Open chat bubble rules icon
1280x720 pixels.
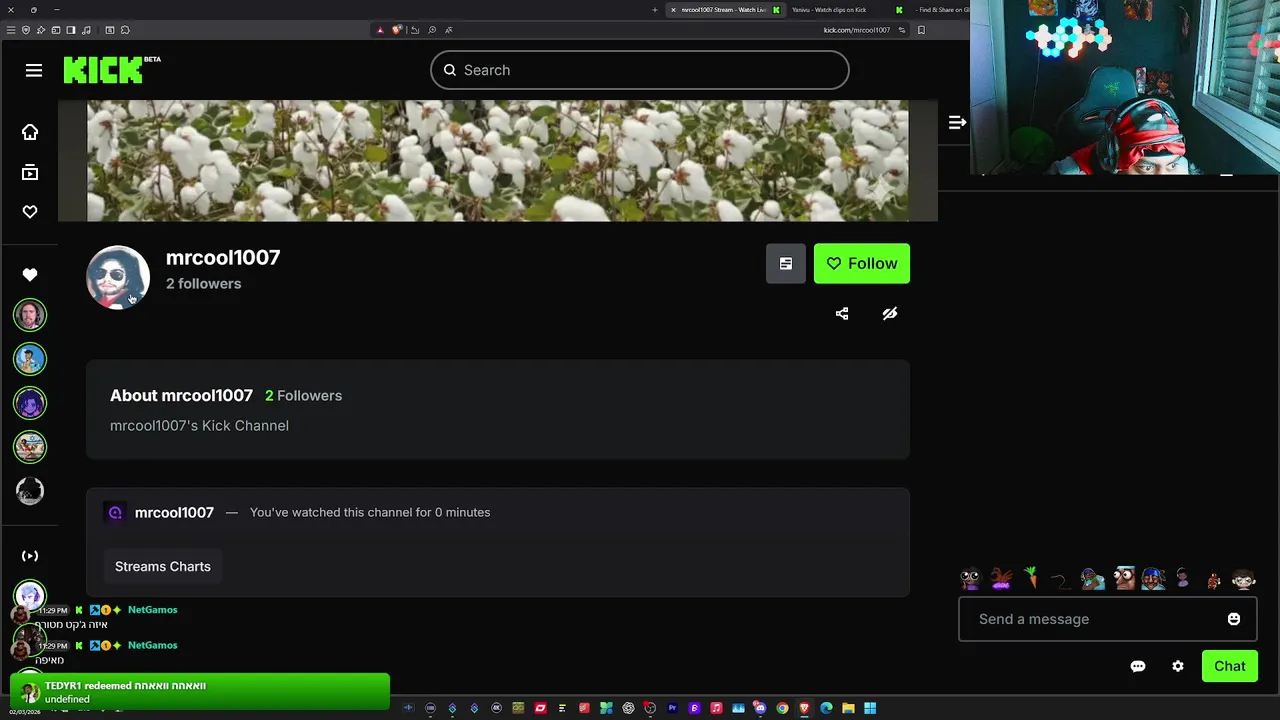1138,666
